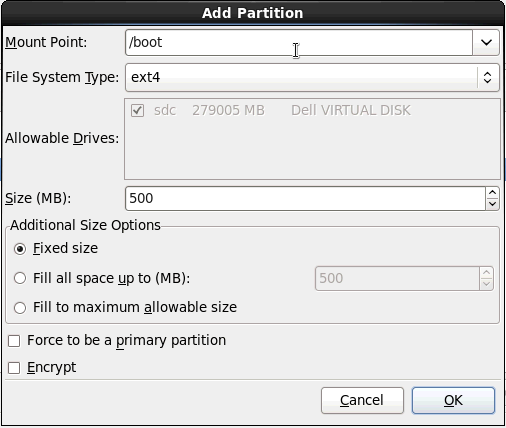The image size is (506, 428).
Task: Click the Fill up to 500 value field
Action: (x=397, y=278)
